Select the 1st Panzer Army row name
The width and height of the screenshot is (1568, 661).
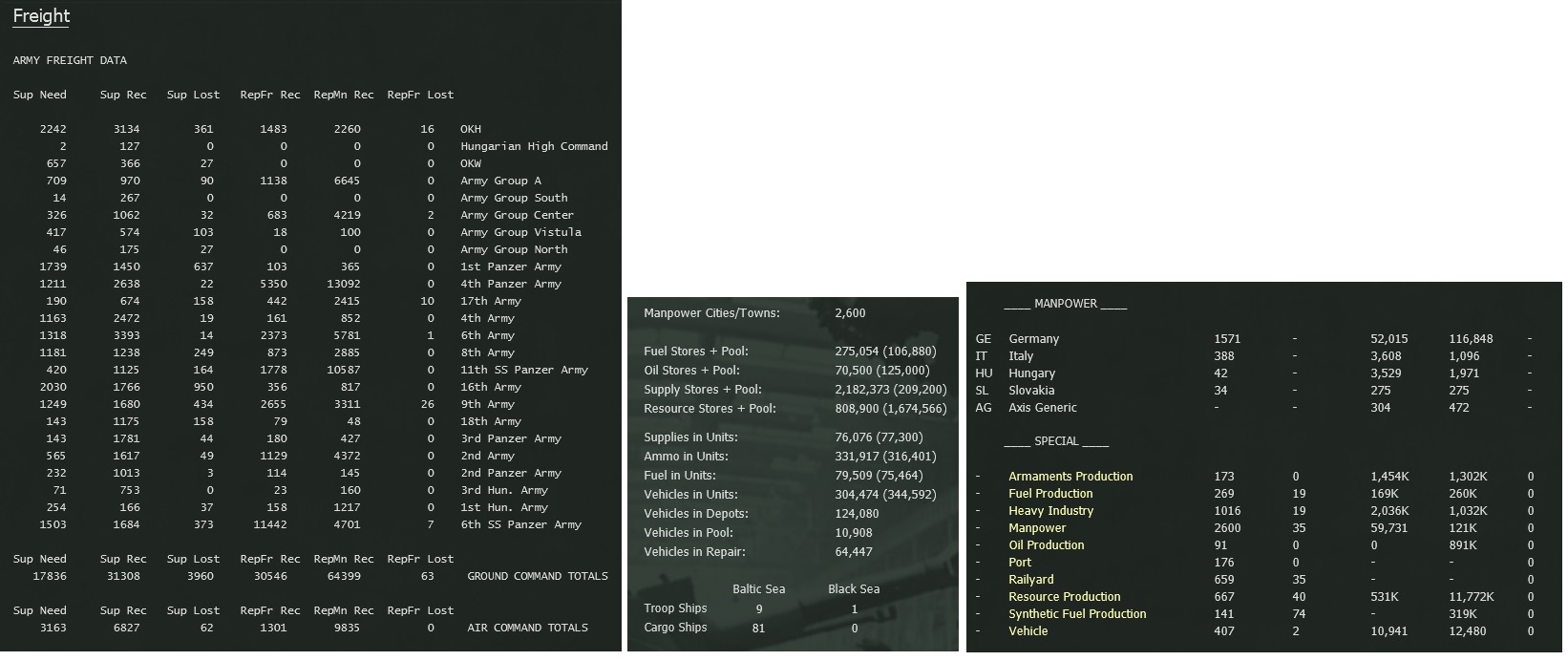tap(511, 267)
